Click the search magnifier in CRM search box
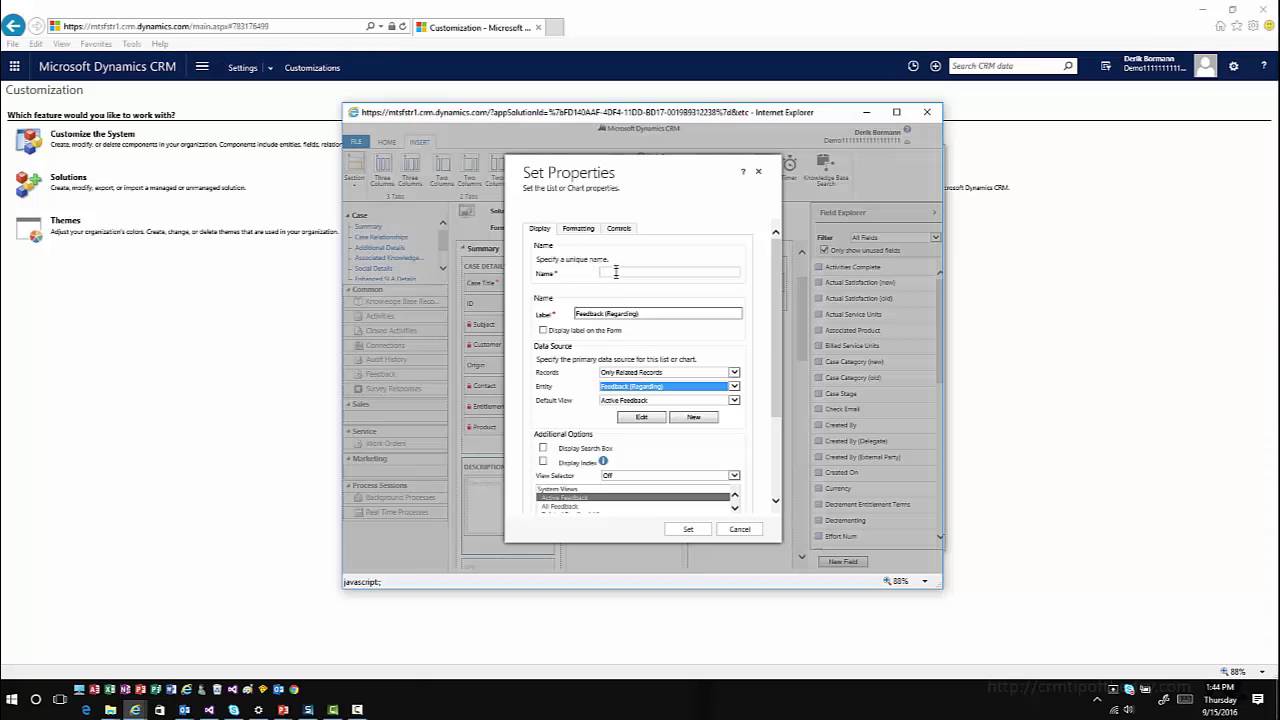This screenshot has width=1280, height=720. pyautogui.click(x=1068, y=66)
